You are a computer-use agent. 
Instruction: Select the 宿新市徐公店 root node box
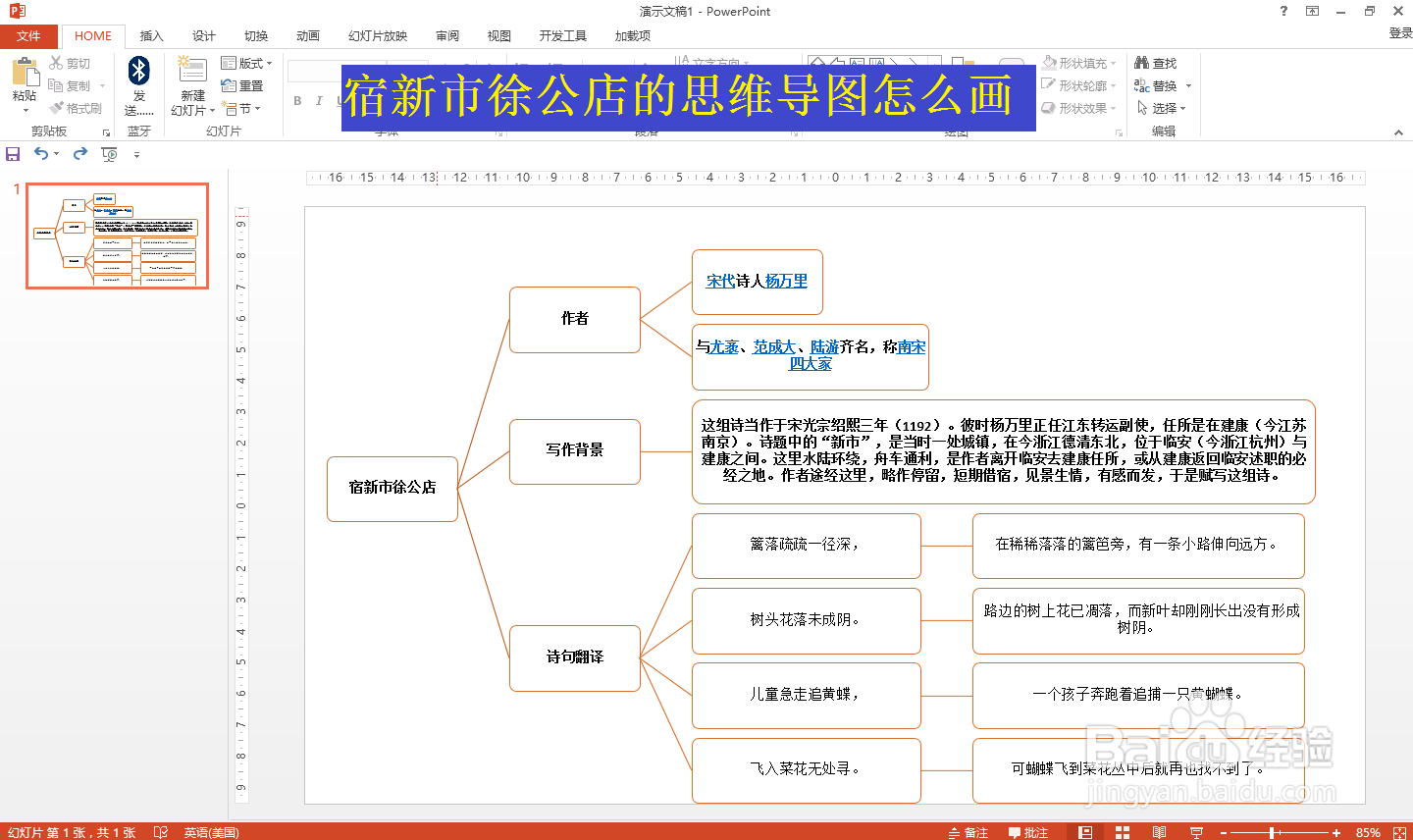pyautogui.click(x=392, y=488)
